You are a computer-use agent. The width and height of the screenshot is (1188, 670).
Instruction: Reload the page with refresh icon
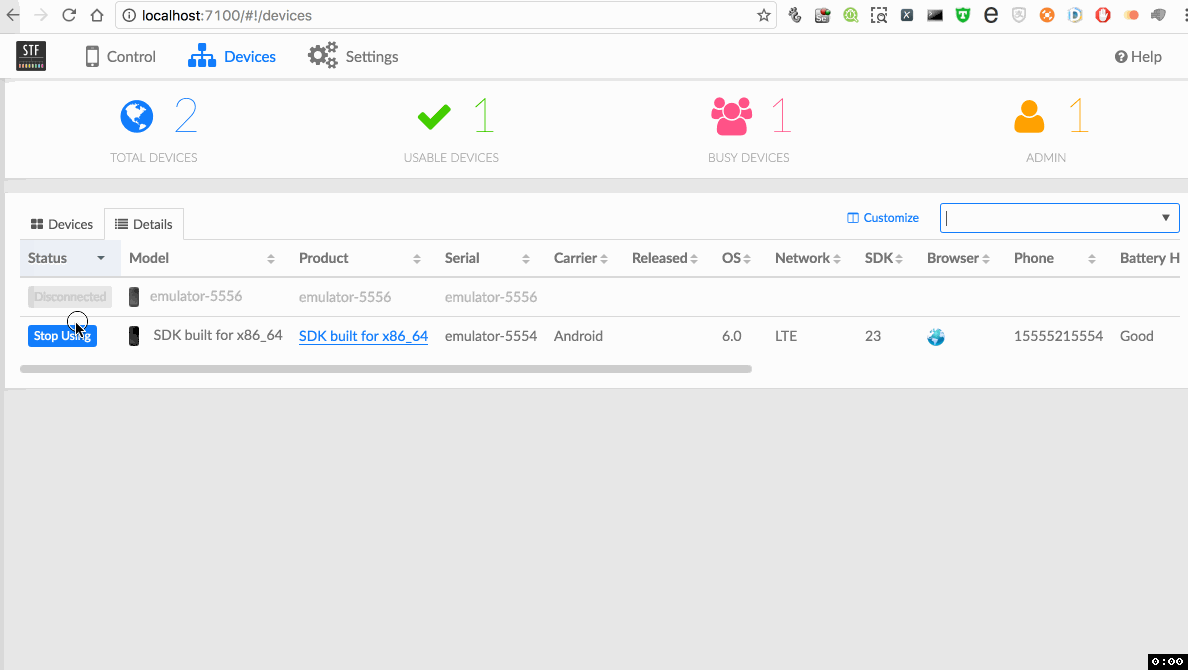(x=69, y=15)
